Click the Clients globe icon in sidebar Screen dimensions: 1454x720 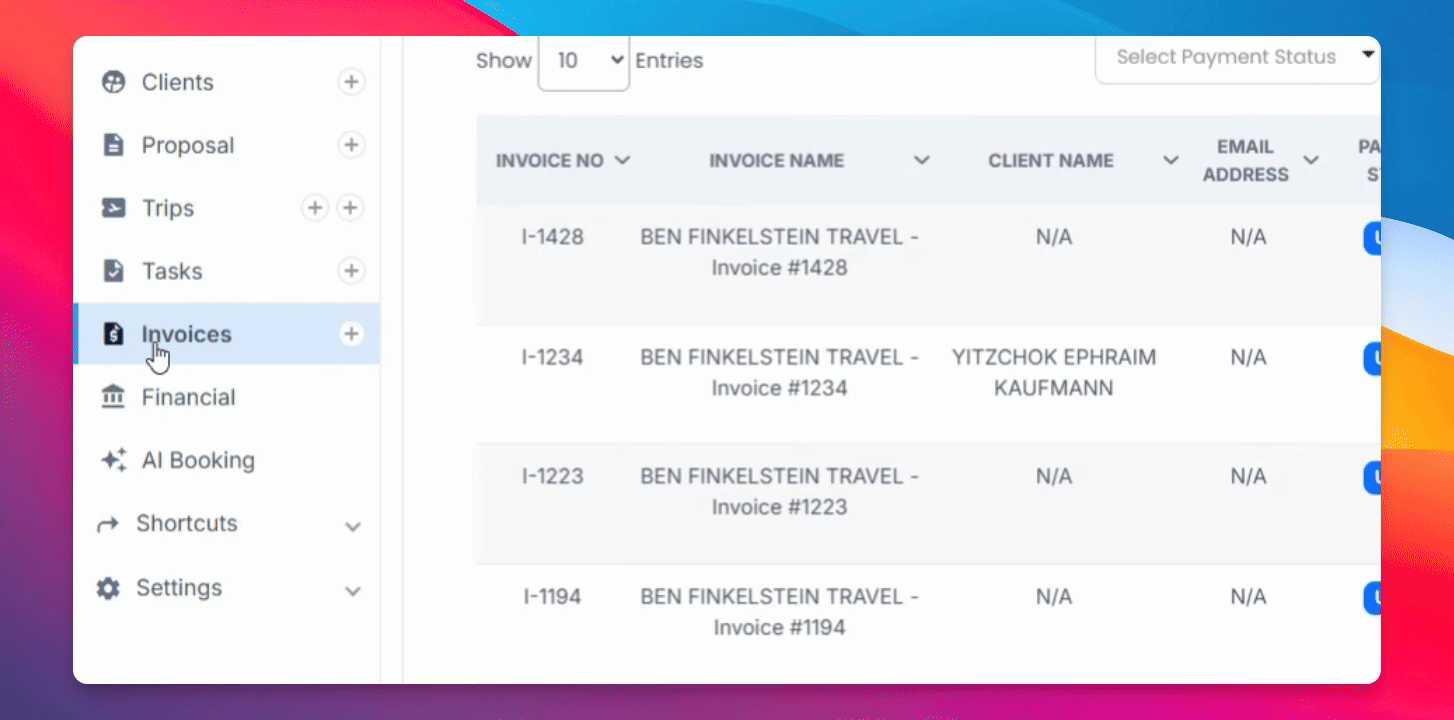pos(114,82)
